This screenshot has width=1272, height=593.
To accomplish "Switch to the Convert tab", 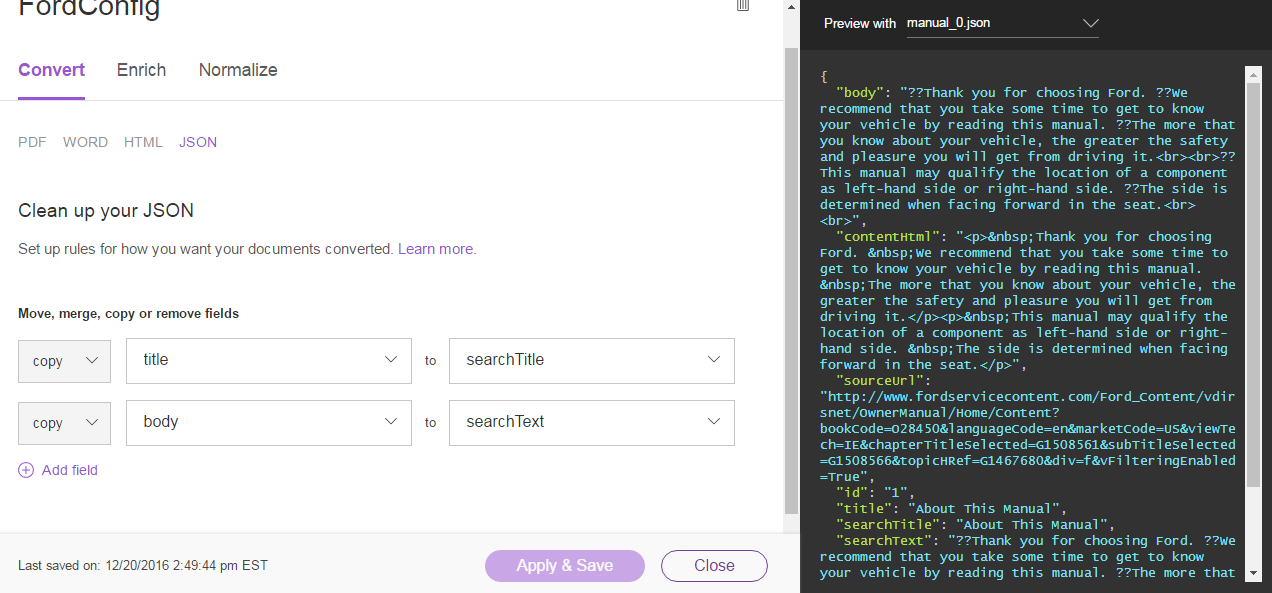I will (x=51, y=70).
